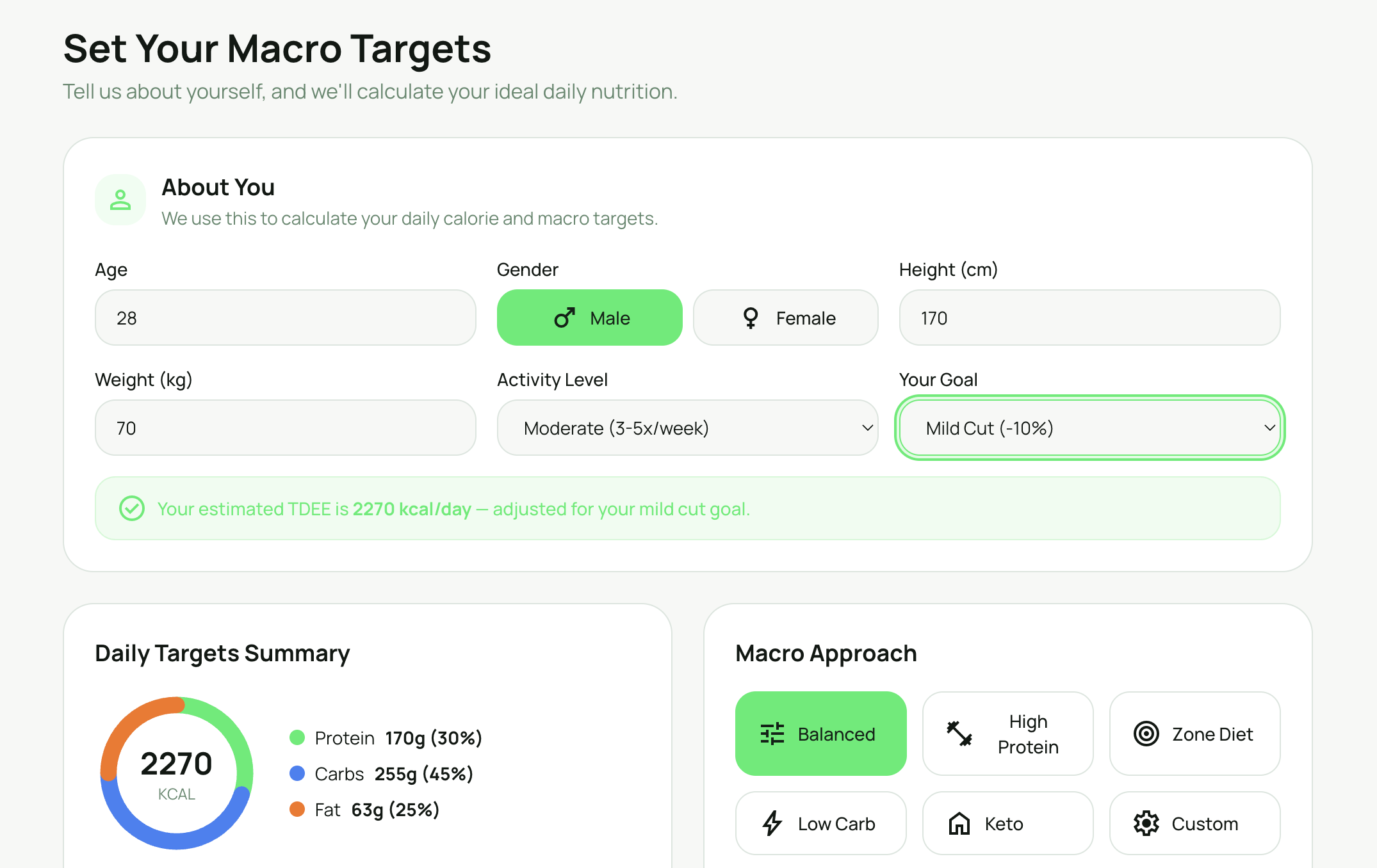1377x868 pixels.
Task: Select Female gender option
Action: tap(786, 317)
